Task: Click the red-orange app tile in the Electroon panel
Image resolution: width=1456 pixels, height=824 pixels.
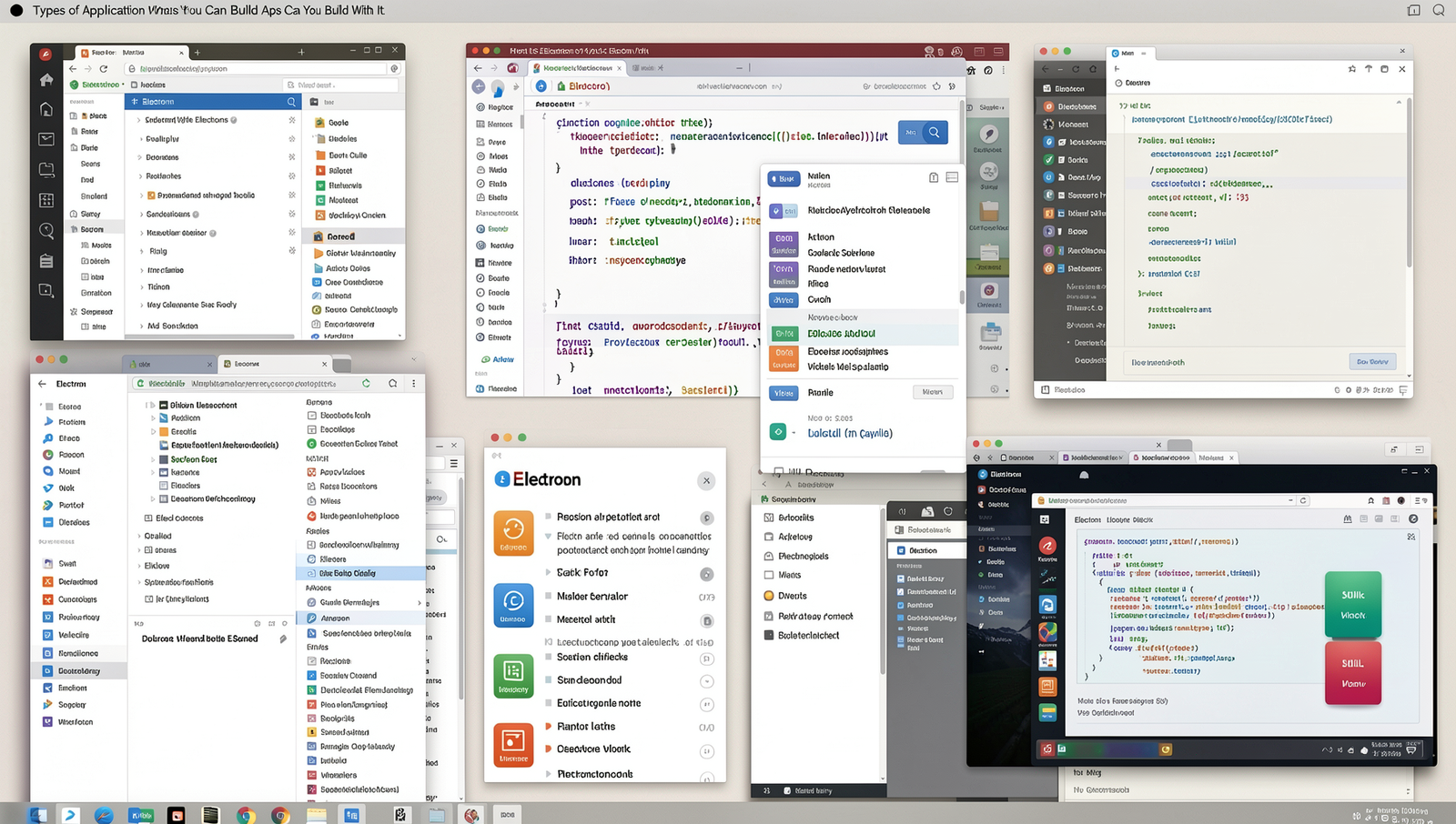Action: pyautogui.click(x=513, y=746)
